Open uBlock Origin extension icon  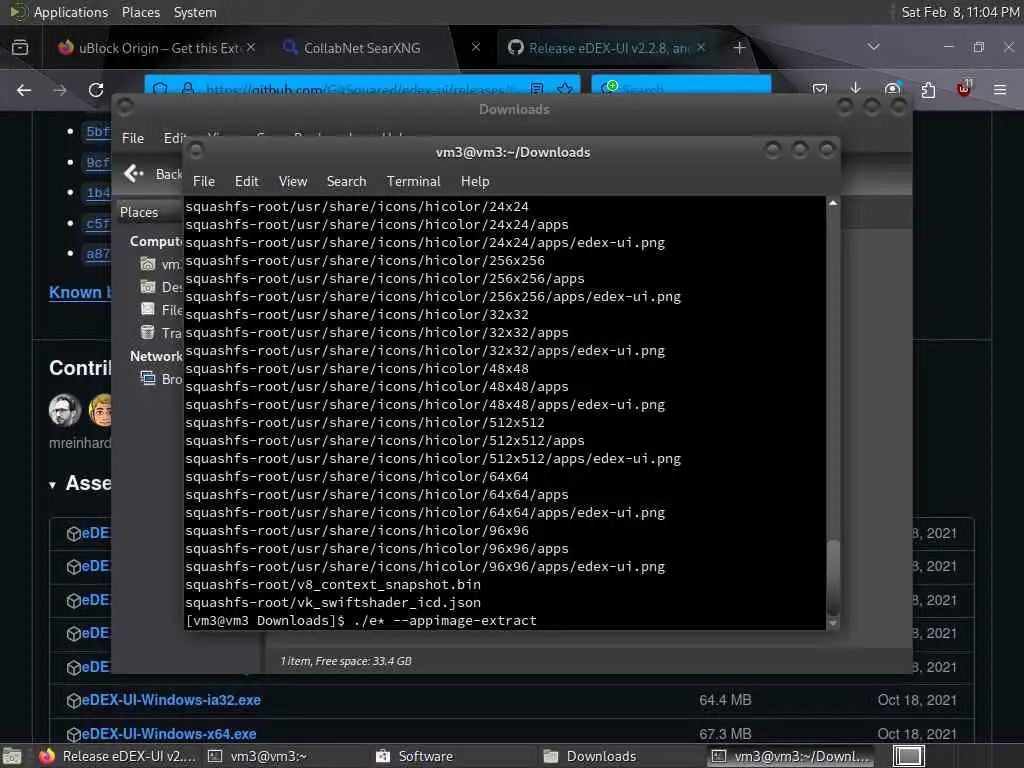[964, 89]
